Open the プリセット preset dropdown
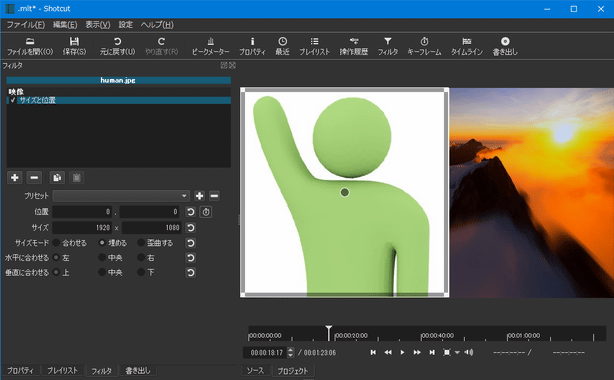The image size is (614, 380). pyautogui.click(x=121, y=196)
